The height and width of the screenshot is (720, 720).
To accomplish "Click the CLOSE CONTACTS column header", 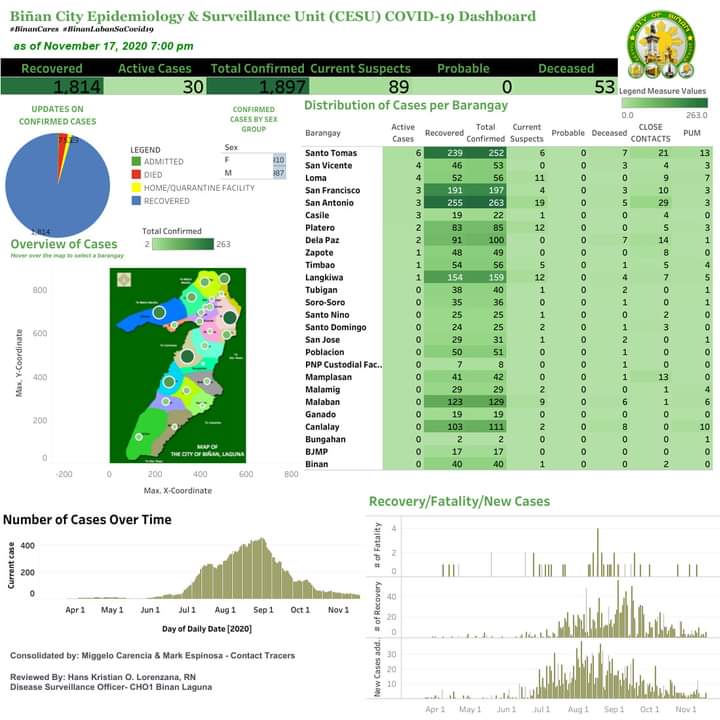I will 650,133.
